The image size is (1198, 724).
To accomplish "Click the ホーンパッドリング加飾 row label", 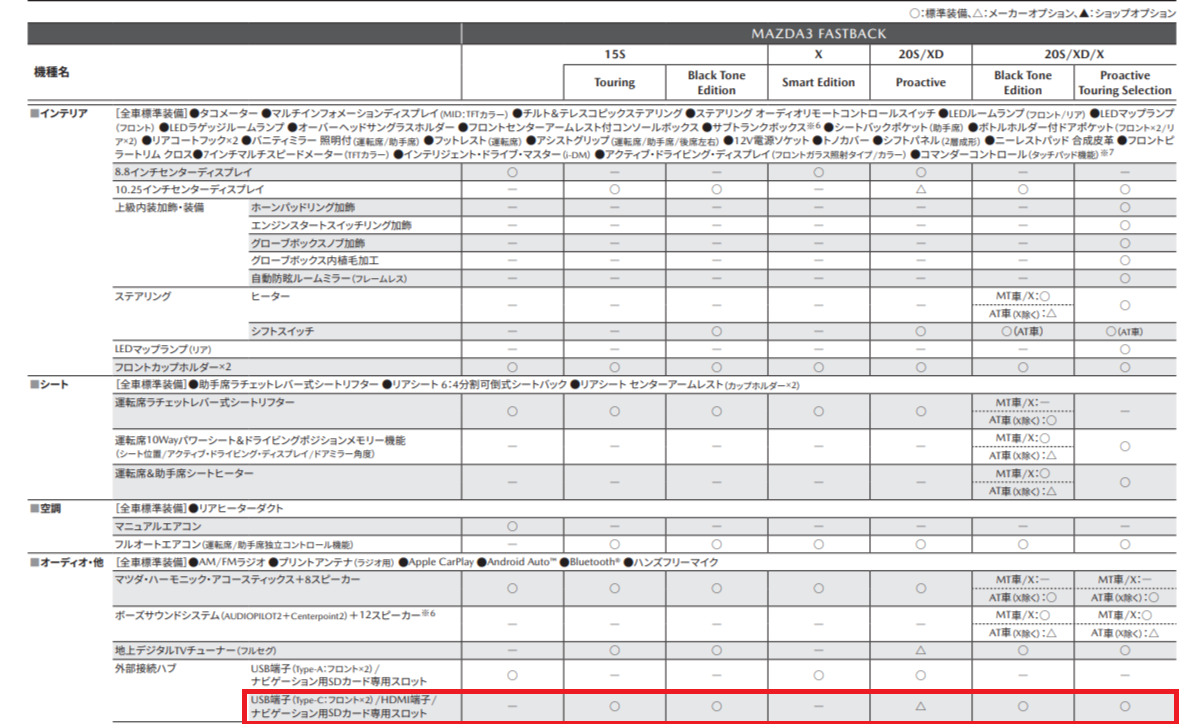I will pyautogui.click(x=303, y=208).
